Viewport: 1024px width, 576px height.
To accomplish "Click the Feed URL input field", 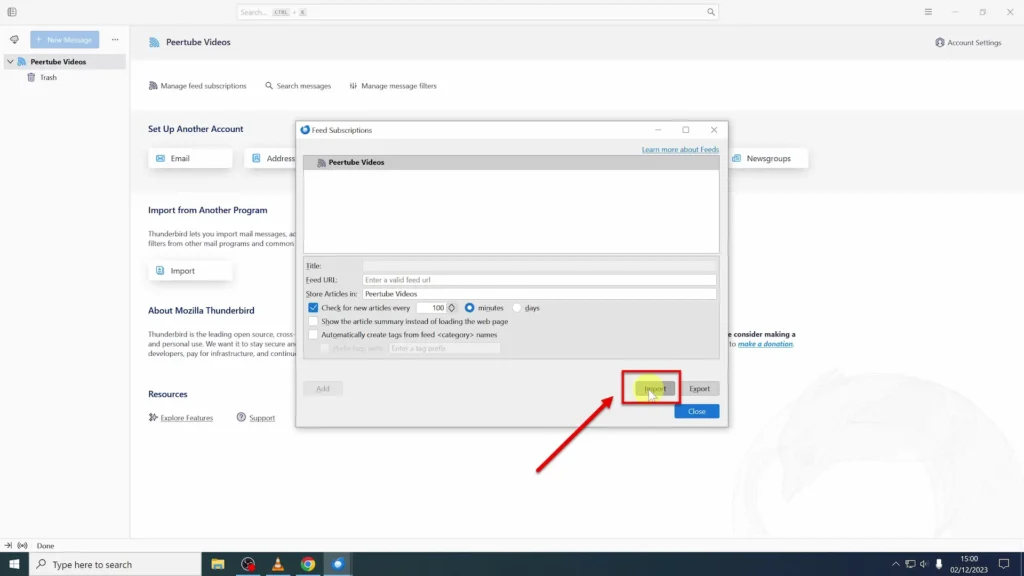I will pos(539,280).
